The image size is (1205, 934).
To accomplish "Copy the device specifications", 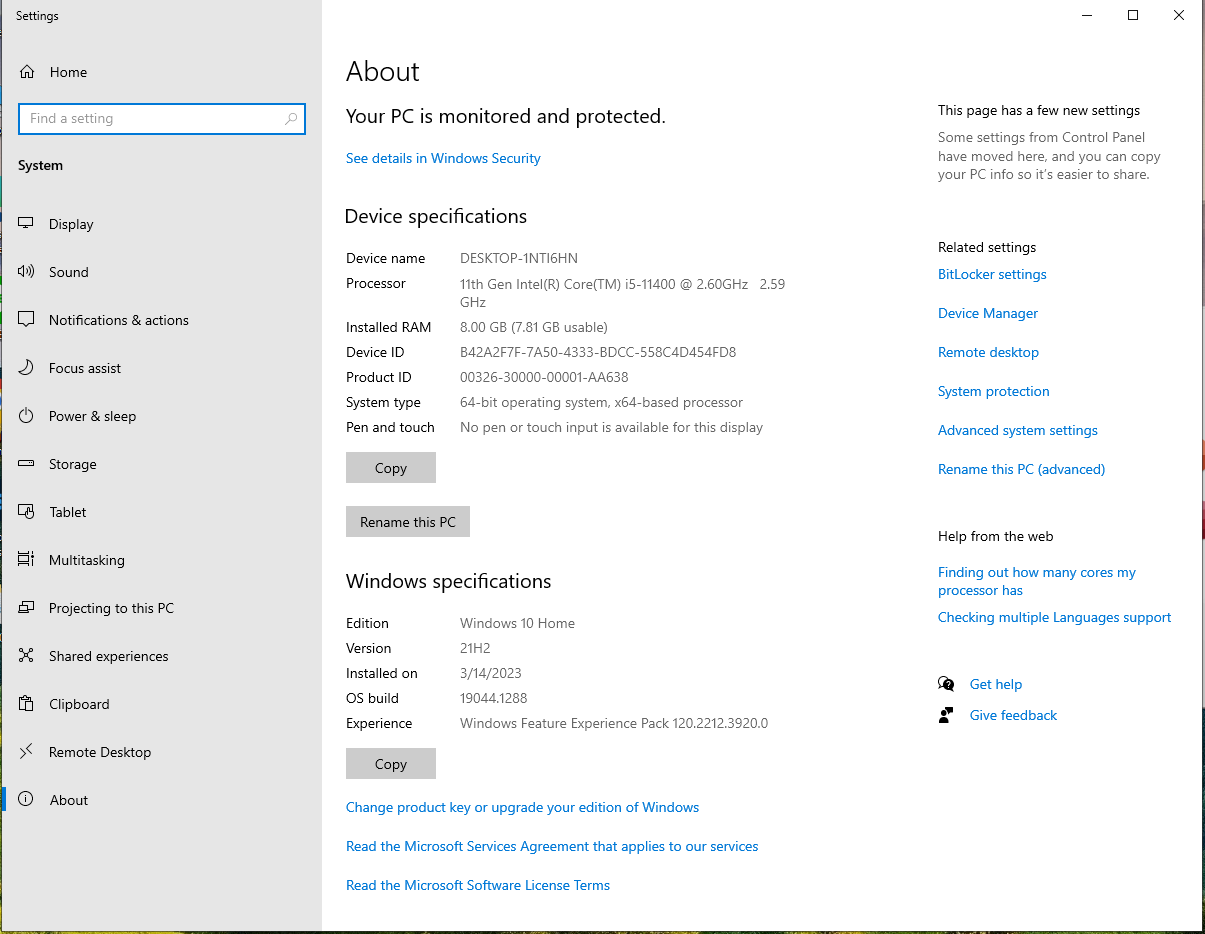I will [390, 468].
